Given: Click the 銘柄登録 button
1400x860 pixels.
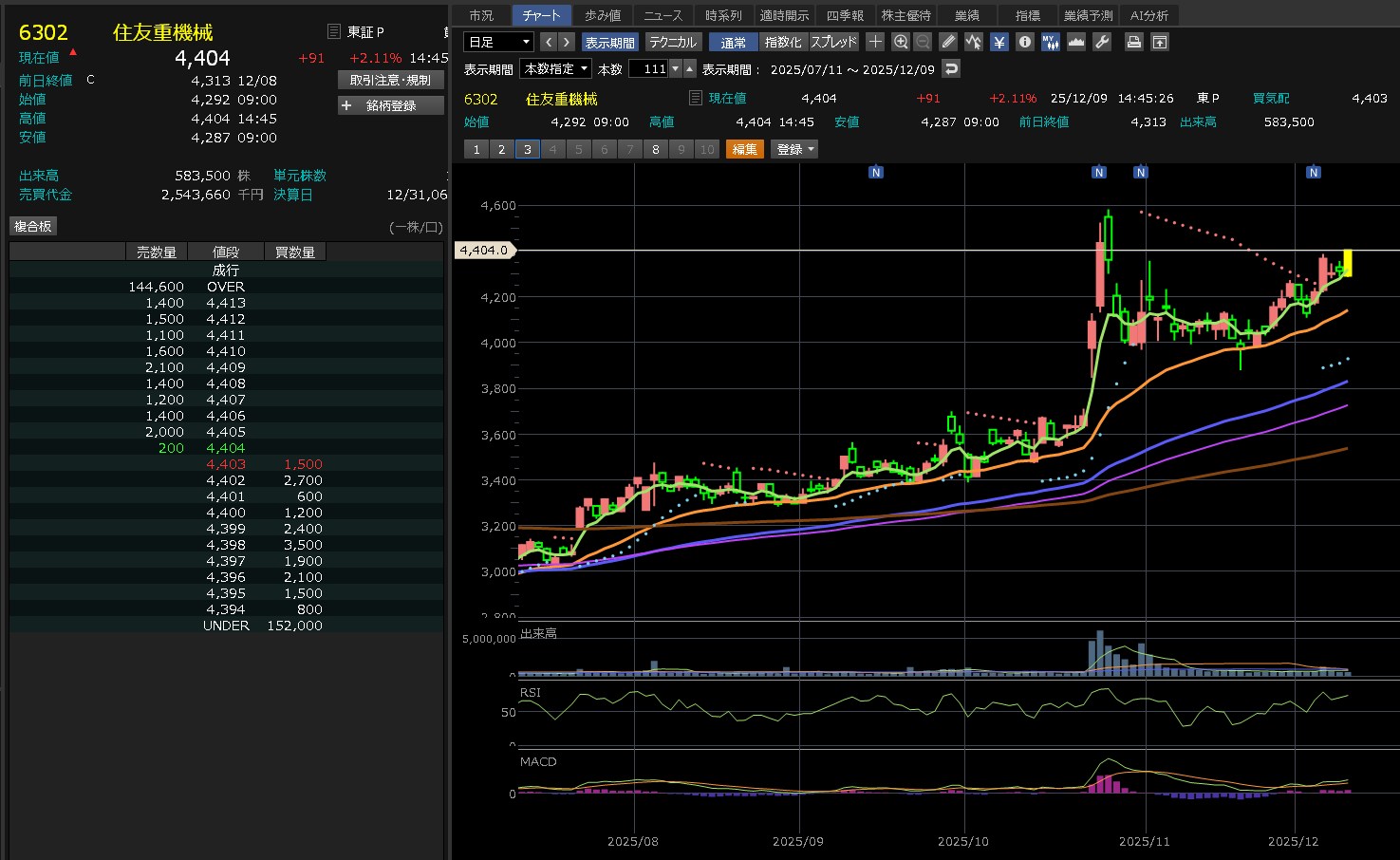Looking at the screenshot, I should click(x=391, y=105).
